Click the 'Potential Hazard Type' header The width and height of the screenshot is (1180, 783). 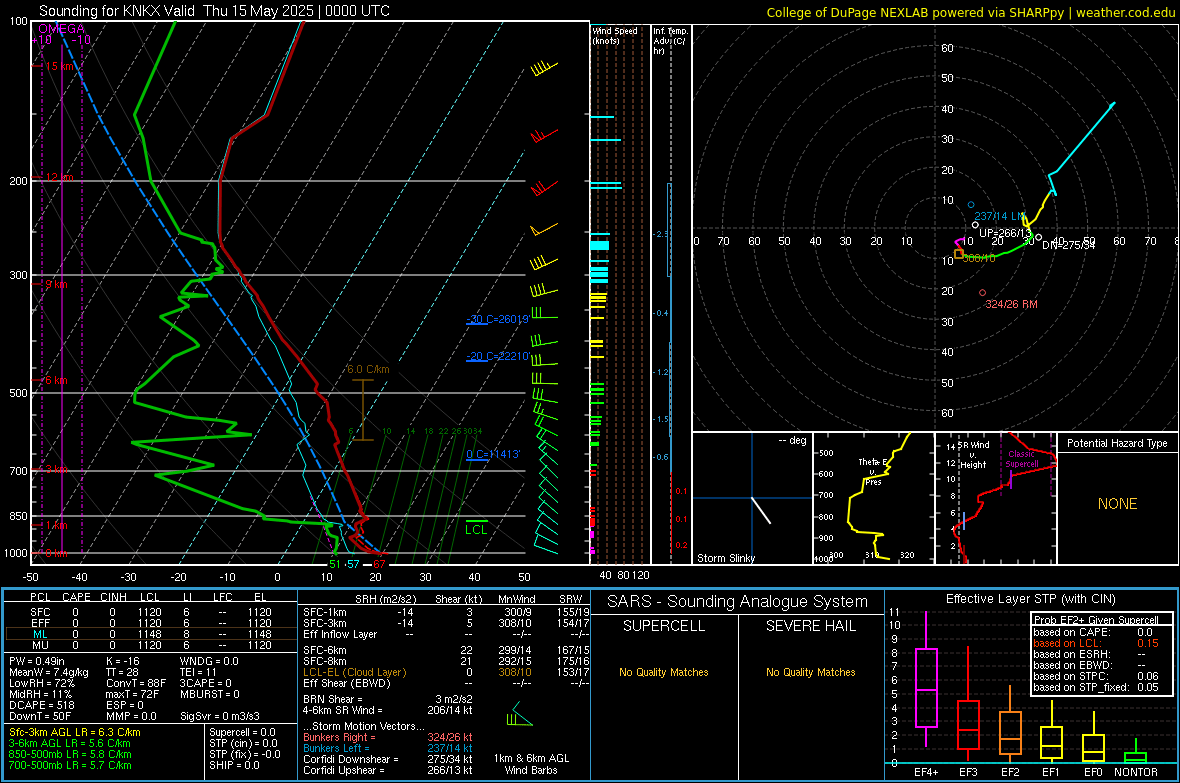(x=1117, y=443)
